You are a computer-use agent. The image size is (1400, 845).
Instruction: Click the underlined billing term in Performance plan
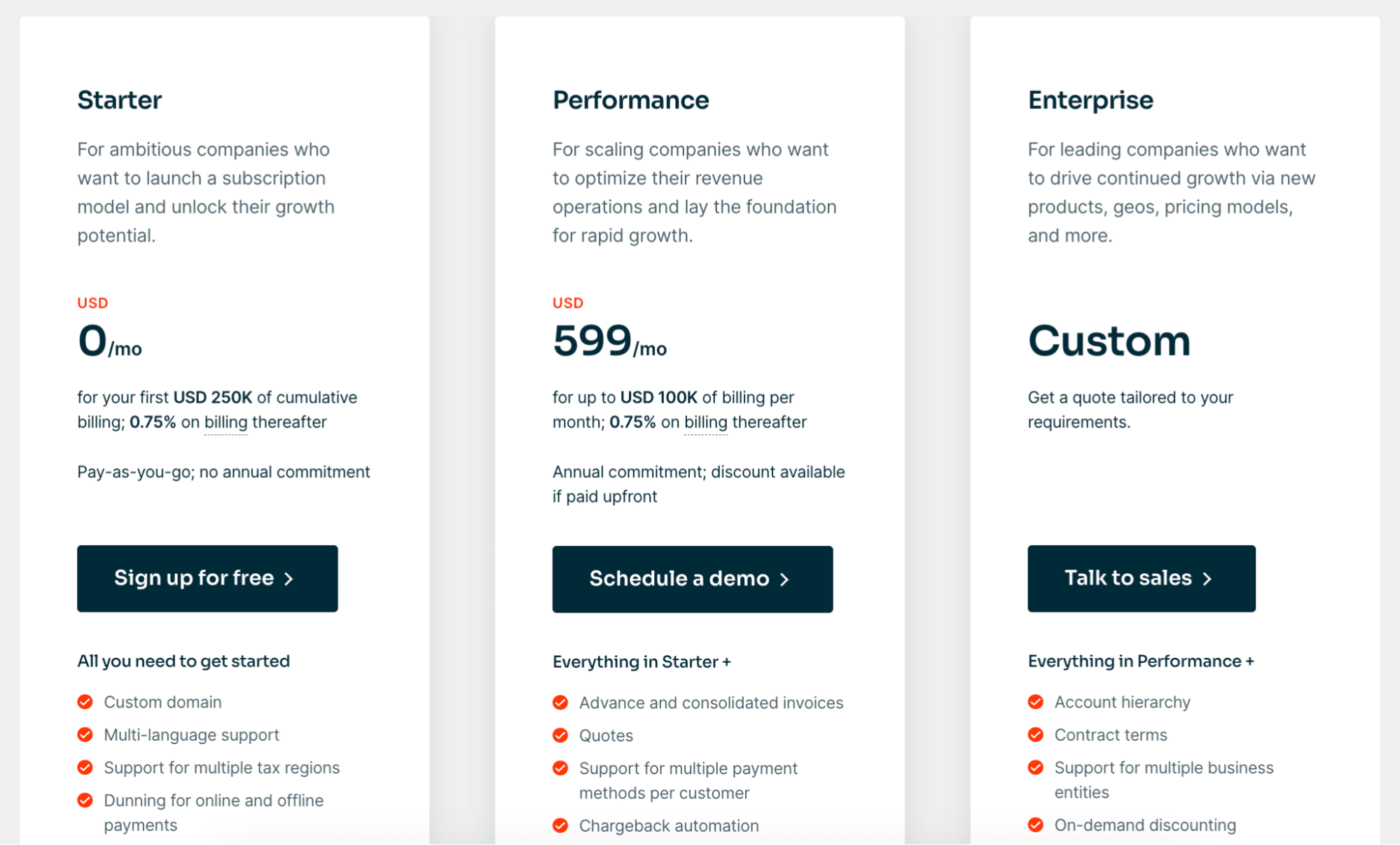pyautogui.click(x=706, y=422)
